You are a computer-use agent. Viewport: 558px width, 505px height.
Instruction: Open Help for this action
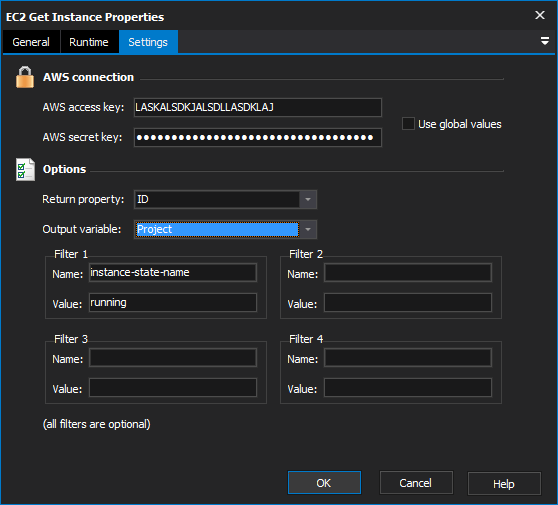coord(504,484)
